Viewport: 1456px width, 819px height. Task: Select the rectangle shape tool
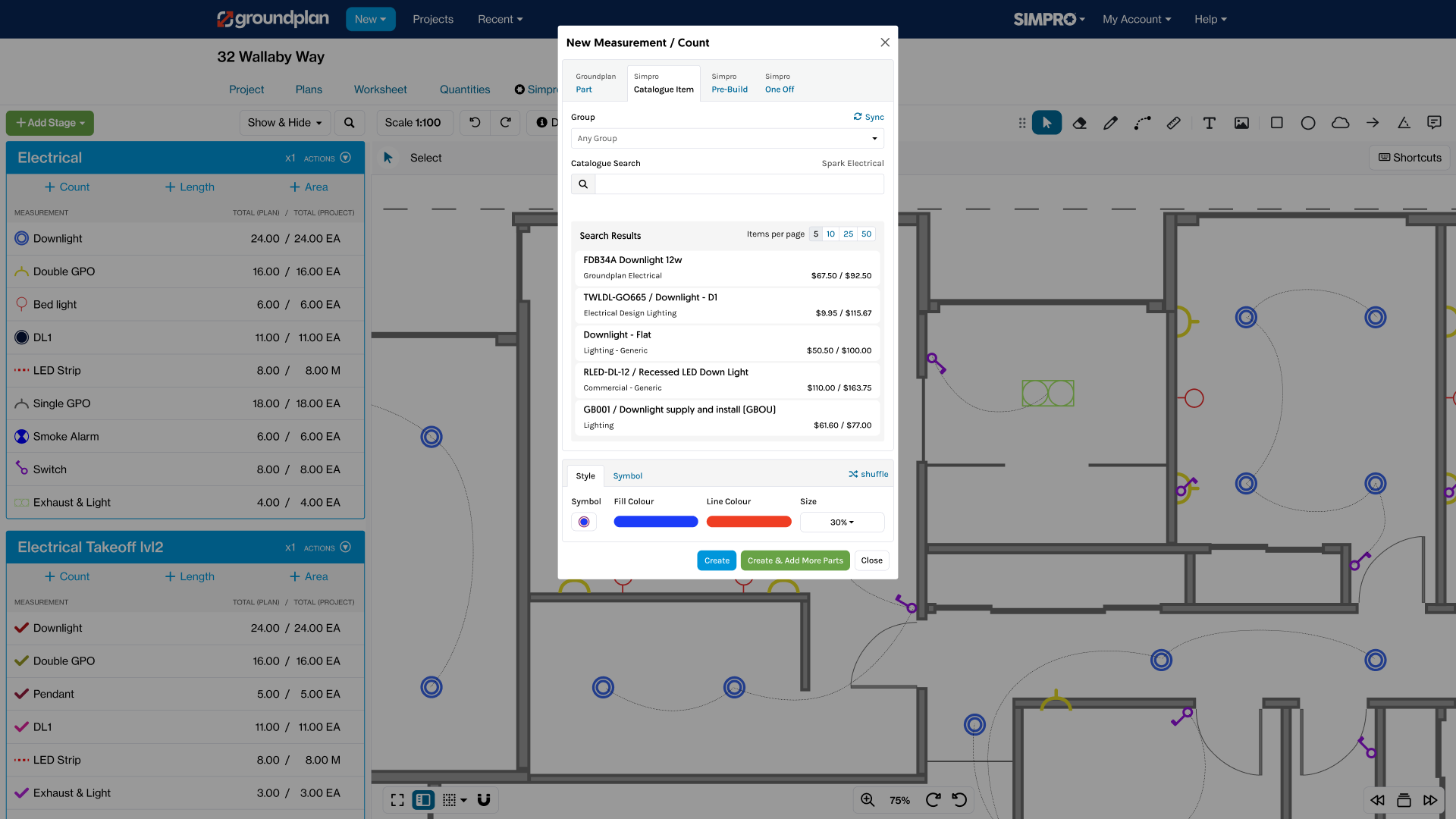1277,123
